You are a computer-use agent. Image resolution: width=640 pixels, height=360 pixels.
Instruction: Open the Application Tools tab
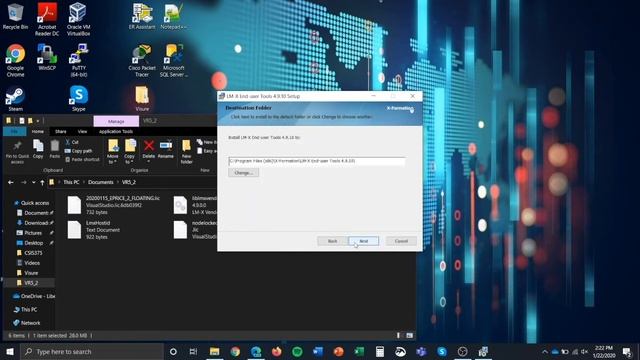[x=116, y=131]
